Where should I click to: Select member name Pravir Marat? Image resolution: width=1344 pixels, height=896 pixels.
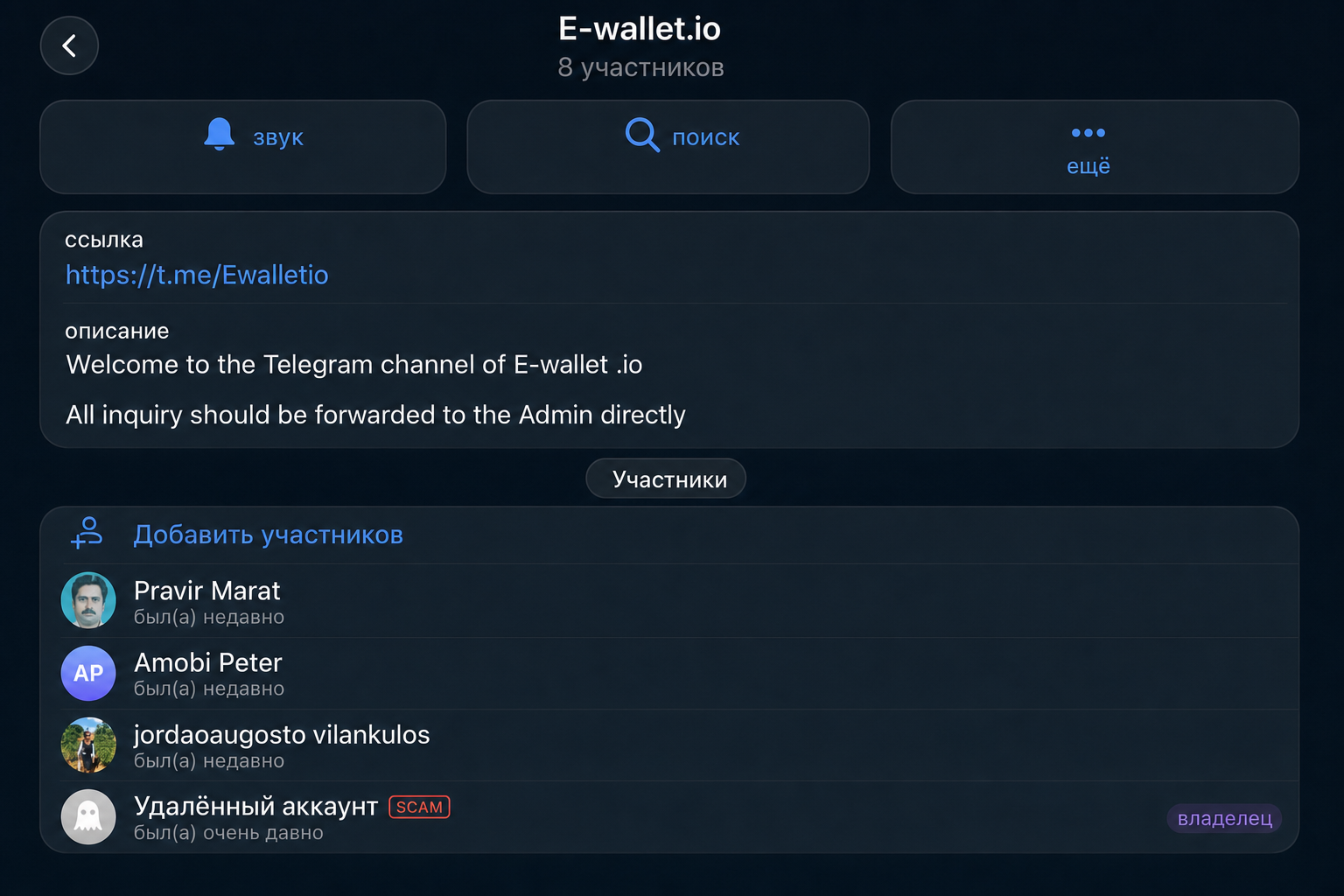(207, 591)
